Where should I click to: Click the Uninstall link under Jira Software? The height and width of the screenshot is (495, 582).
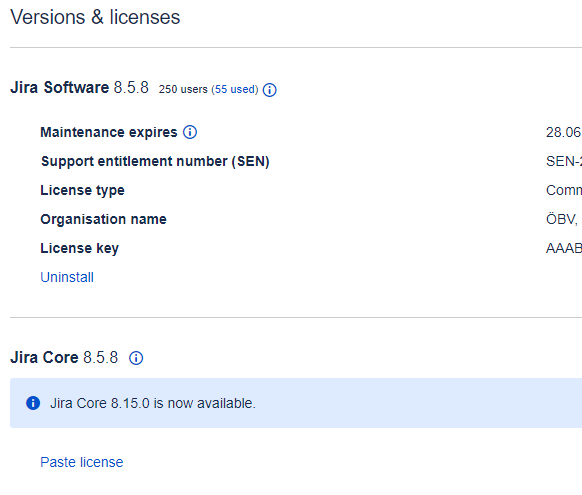[x=67, y=277]
